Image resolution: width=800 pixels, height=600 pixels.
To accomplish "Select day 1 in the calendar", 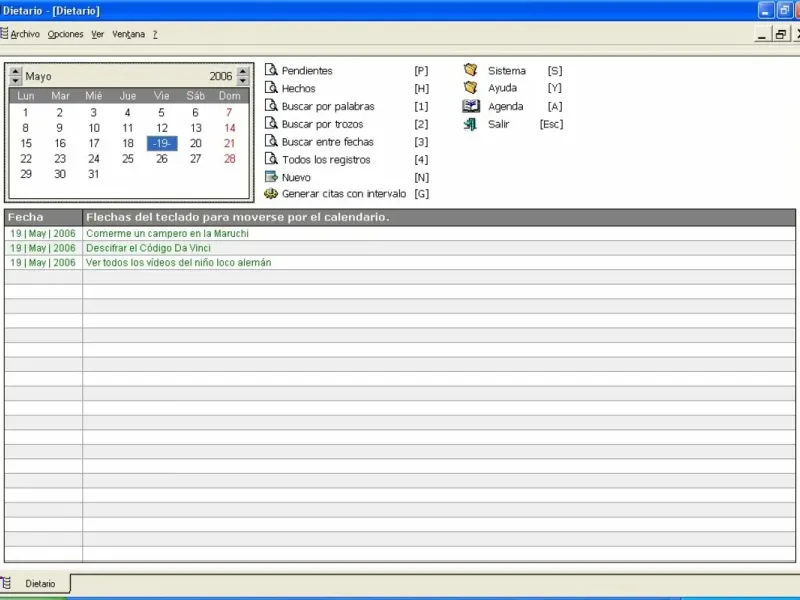I will click(x=26, y=112).
